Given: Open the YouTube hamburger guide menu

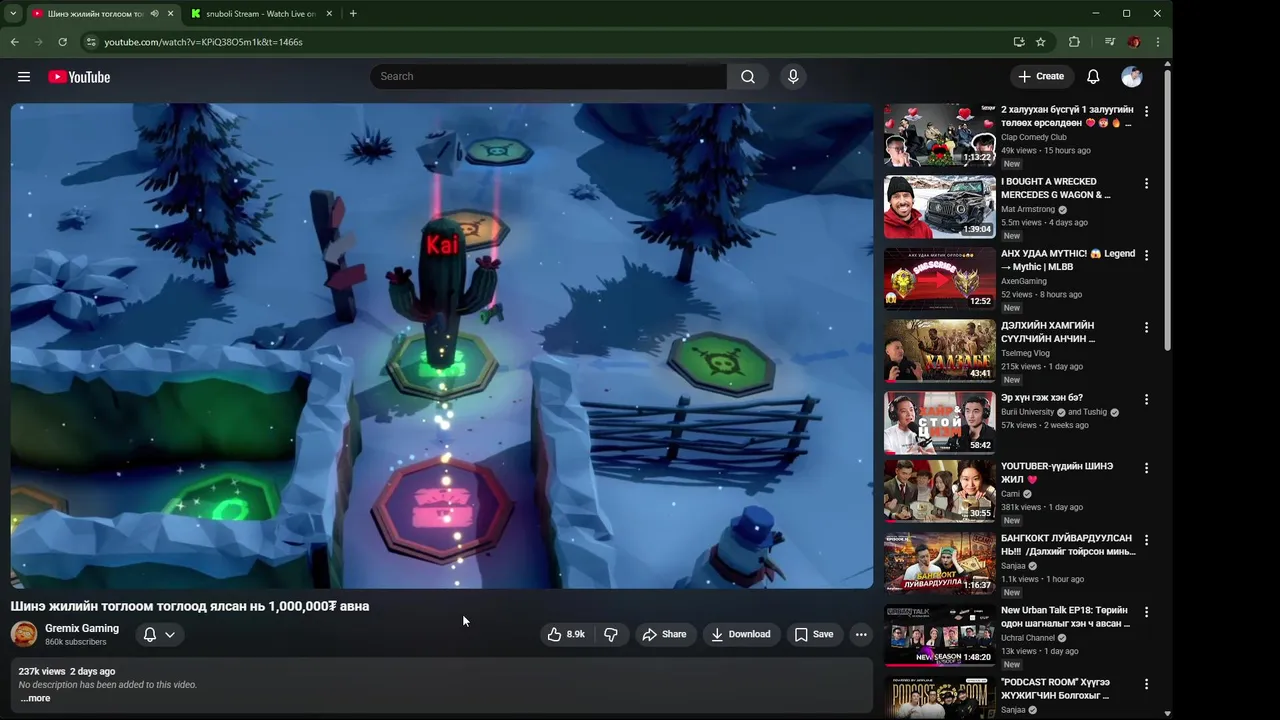Looking at the screenshot, I should point(24,77).
